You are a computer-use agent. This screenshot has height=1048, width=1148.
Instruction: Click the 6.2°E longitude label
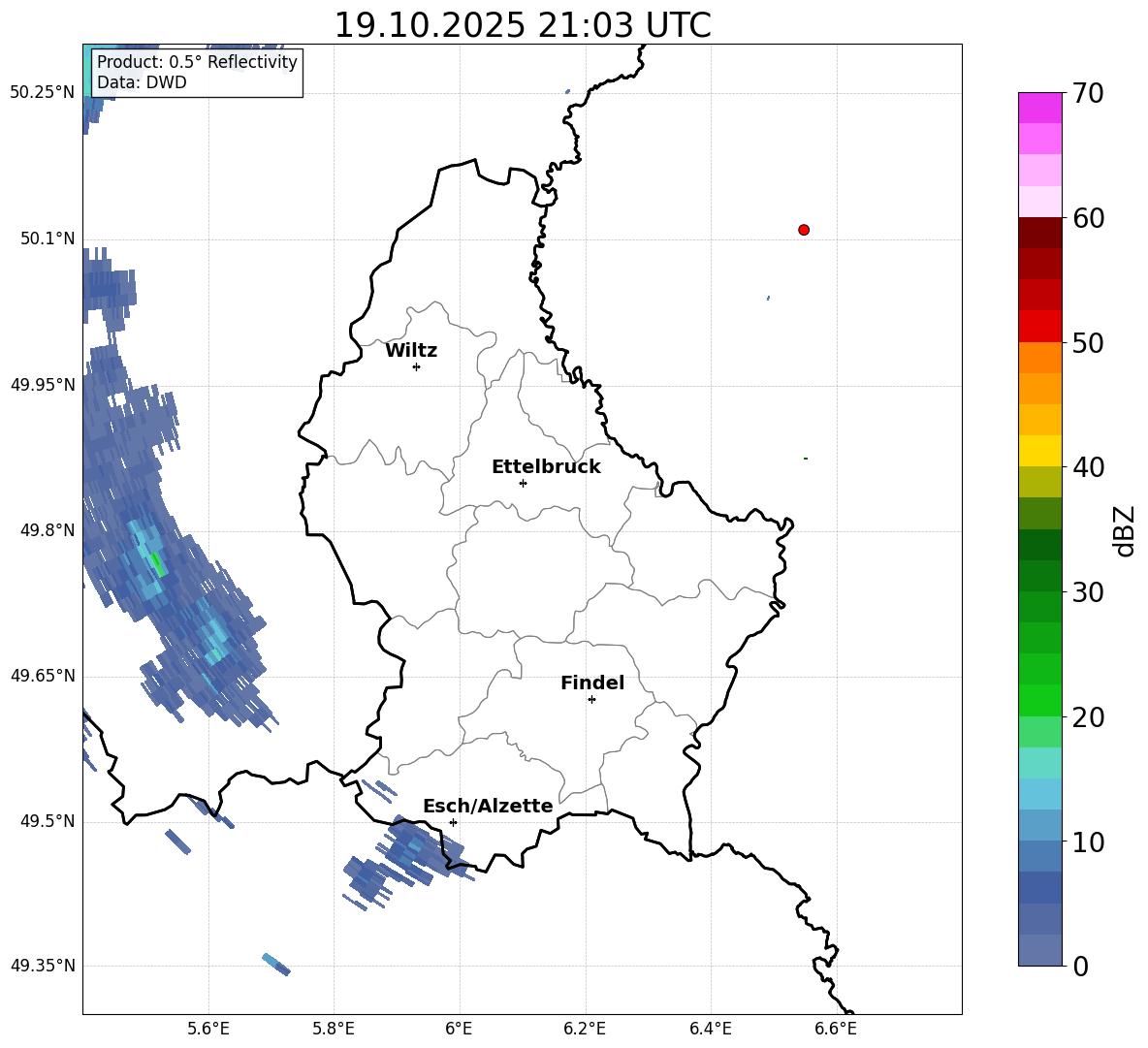click(x=585, y=1029)
